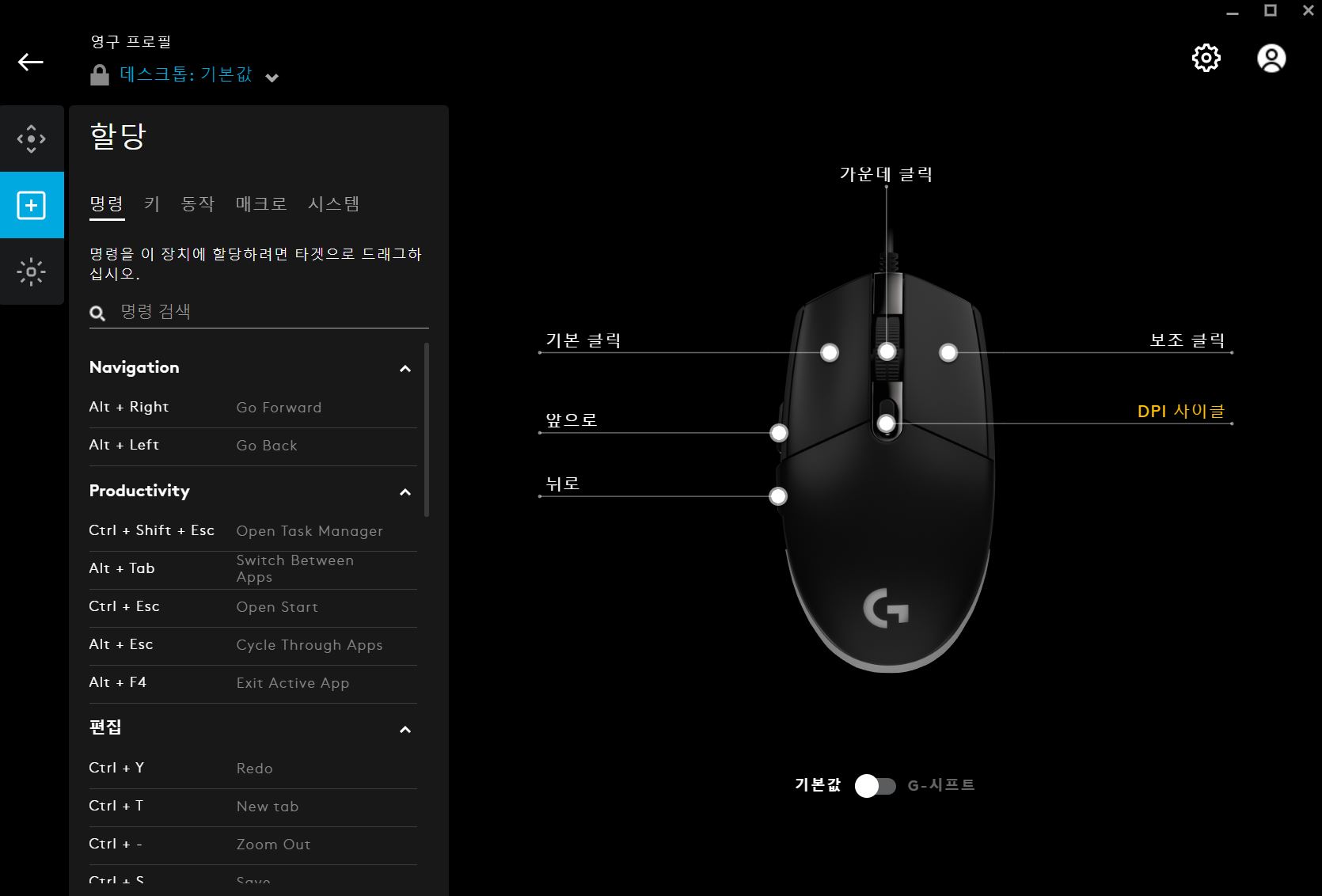Image resolution: width=1322 pixels, height=896 pixels.
Task: Open settings gear icon
Action: pyautogui.click(x=1206, y=58)
